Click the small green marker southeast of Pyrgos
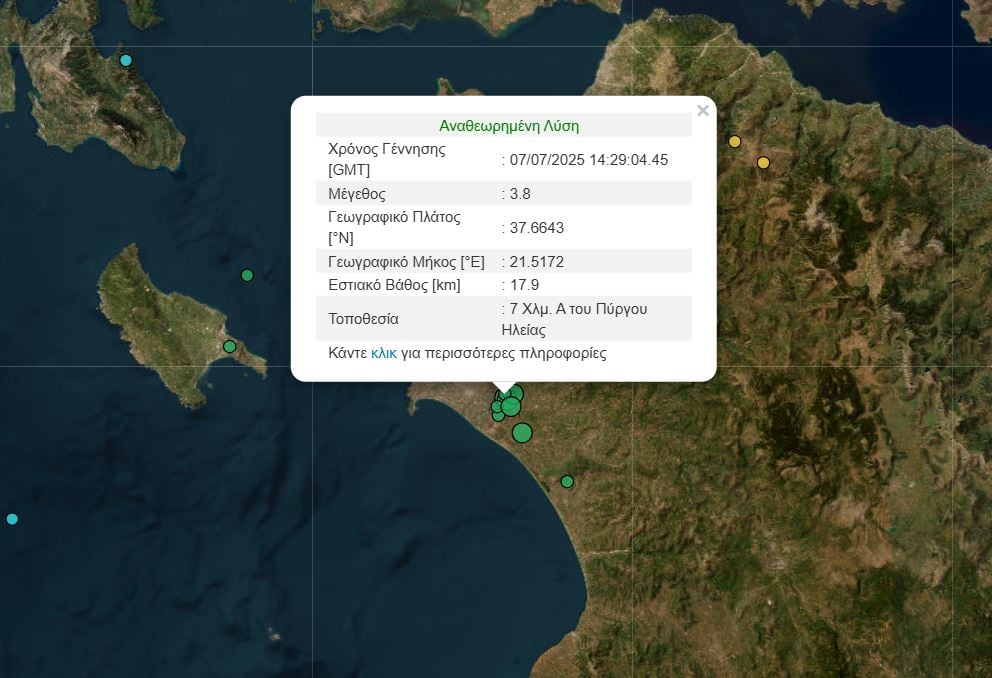The width and height of the screenshot is (992, 678). coord(567,482)
